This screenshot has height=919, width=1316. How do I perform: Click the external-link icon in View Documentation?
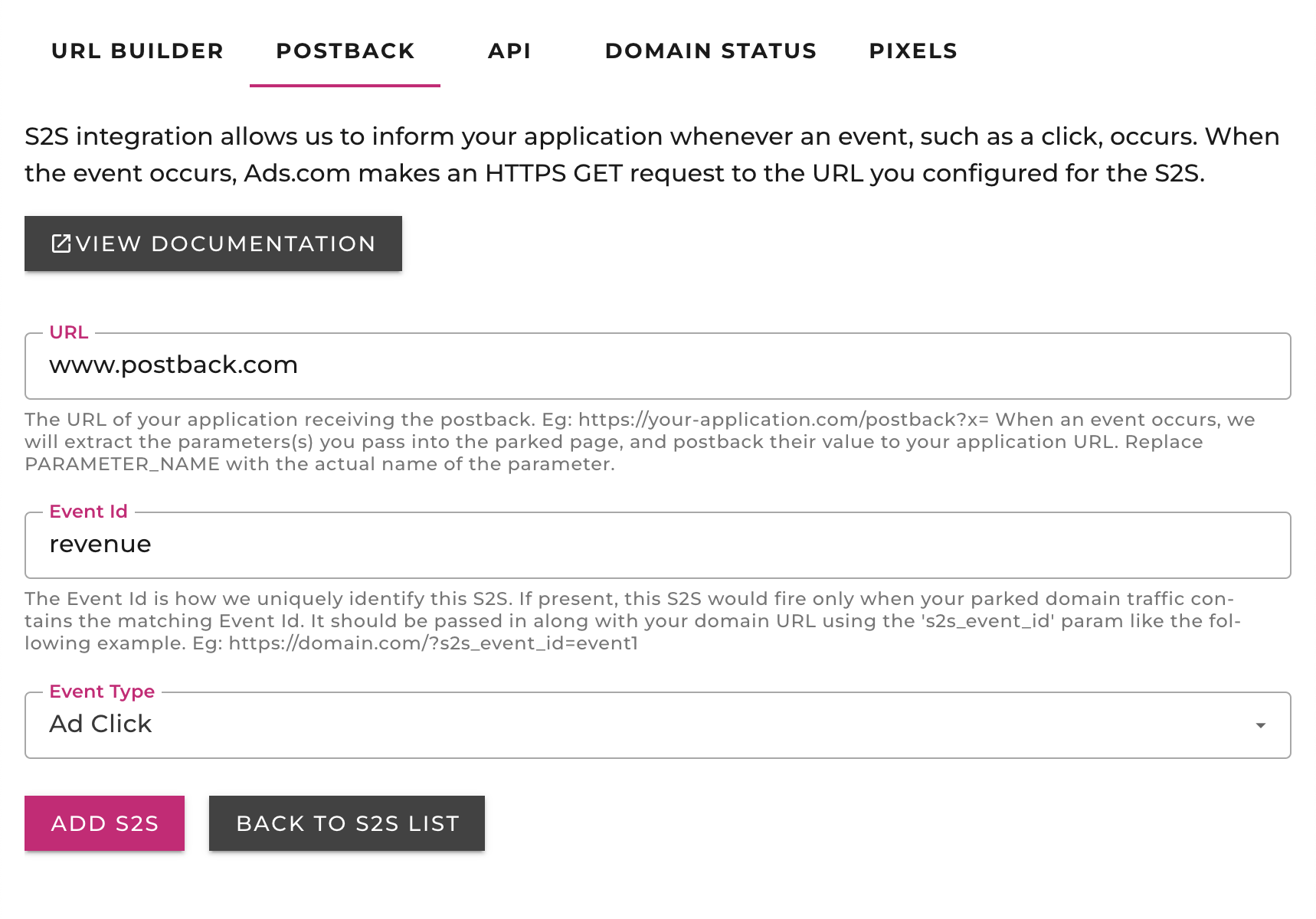coord(61,244)
